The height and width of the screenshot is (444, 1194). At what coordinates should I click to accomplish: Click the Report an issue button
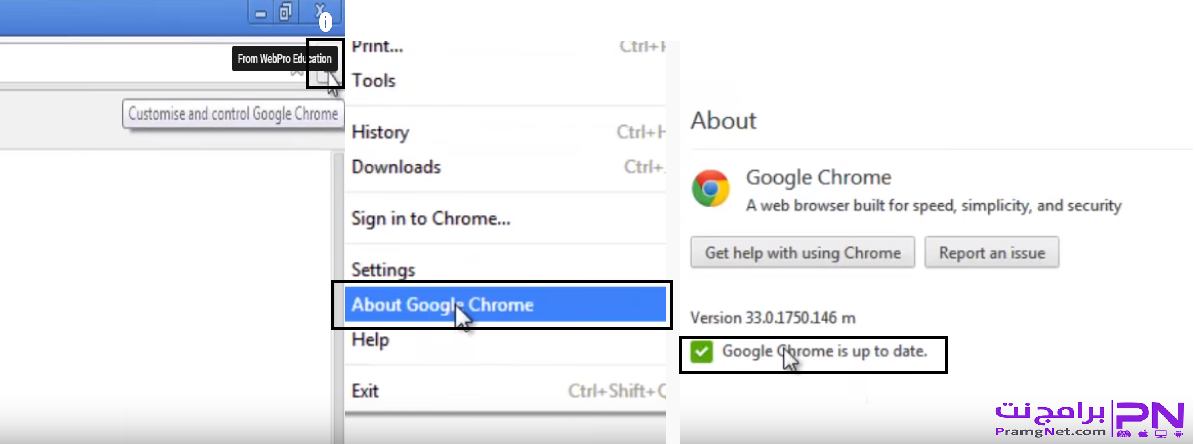click(991, 253)
